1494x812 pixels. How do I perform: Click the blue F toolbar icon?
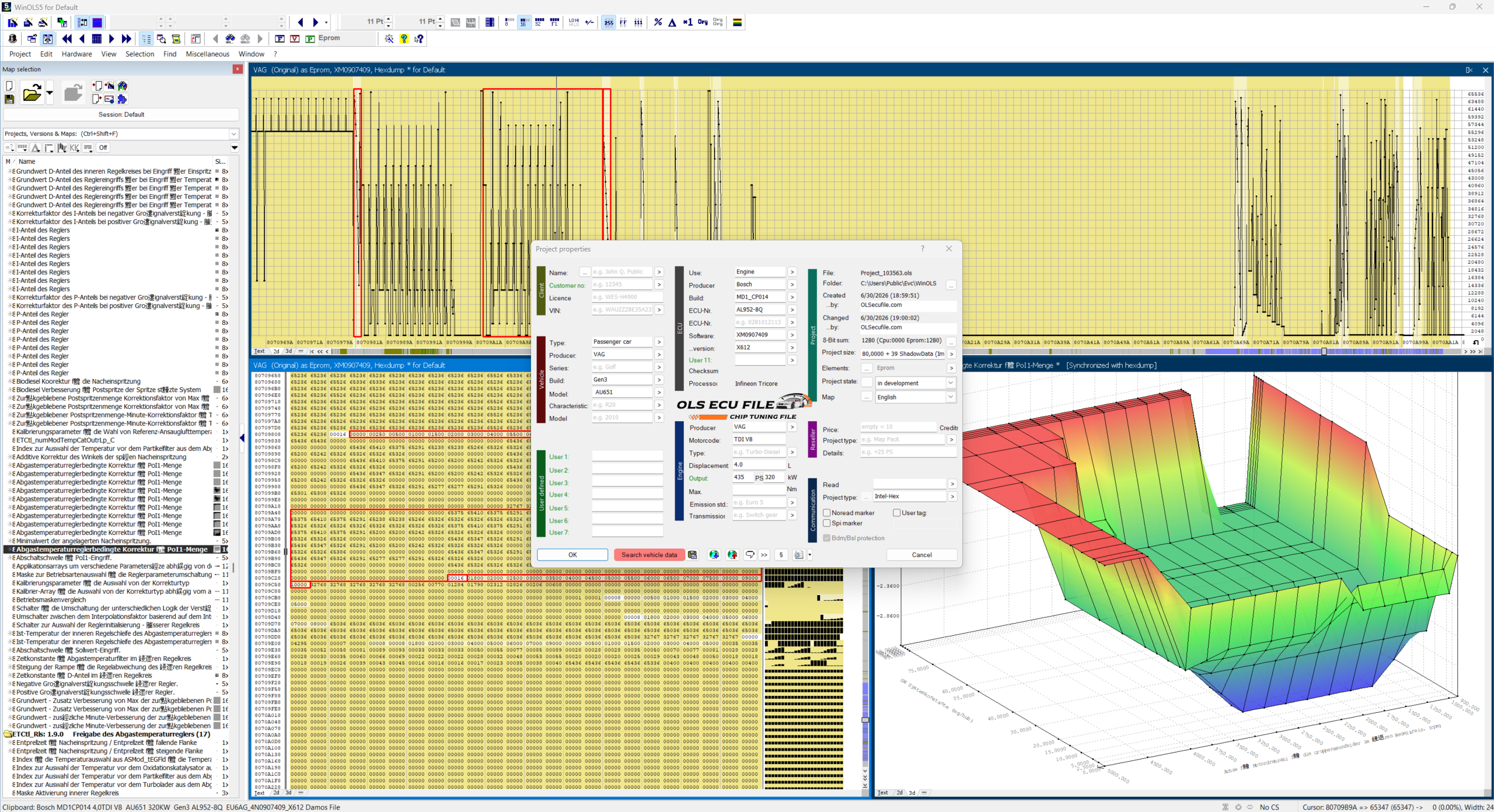coord(280,38)
